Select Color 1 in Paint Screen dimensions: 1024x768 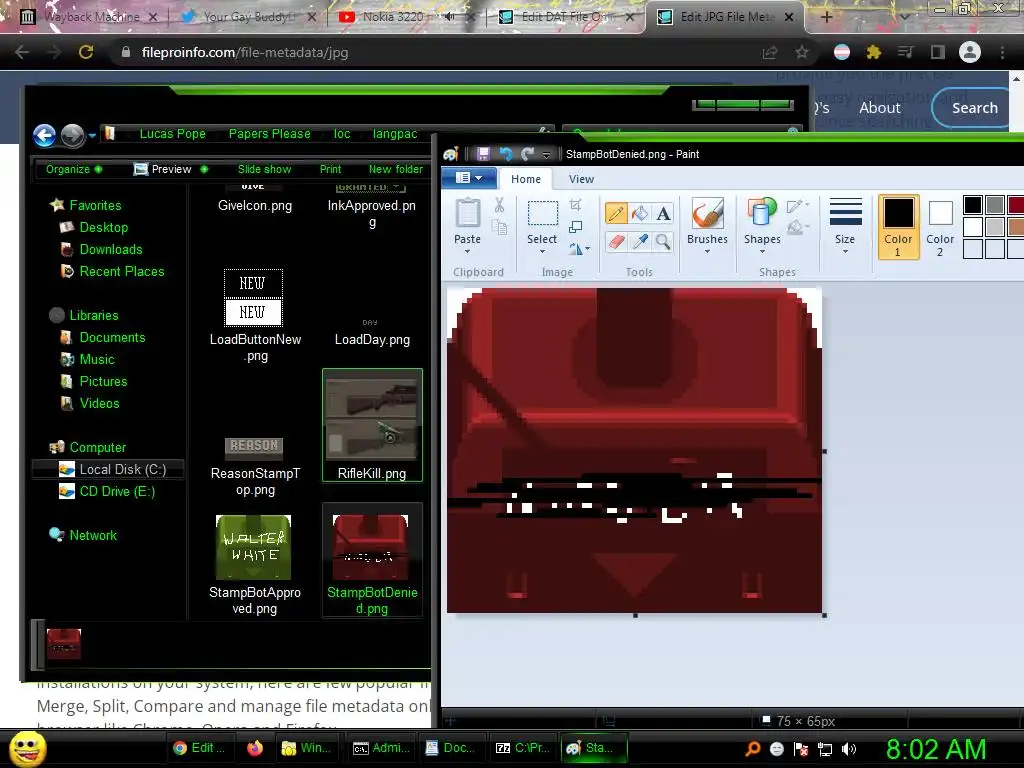pos(898,227)
